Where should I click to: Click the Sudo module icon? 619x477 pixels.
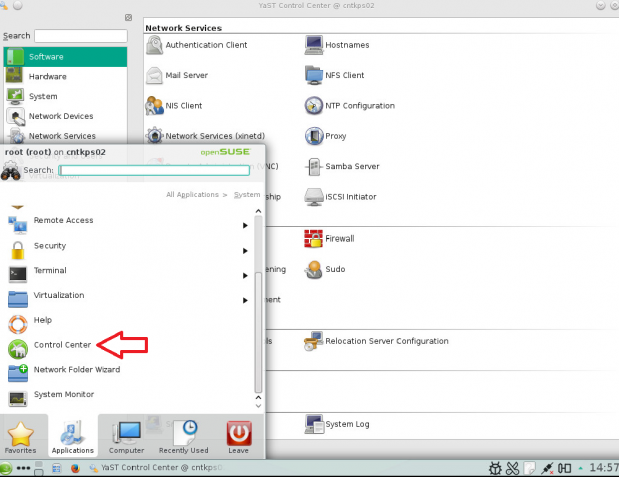[314, 269]
